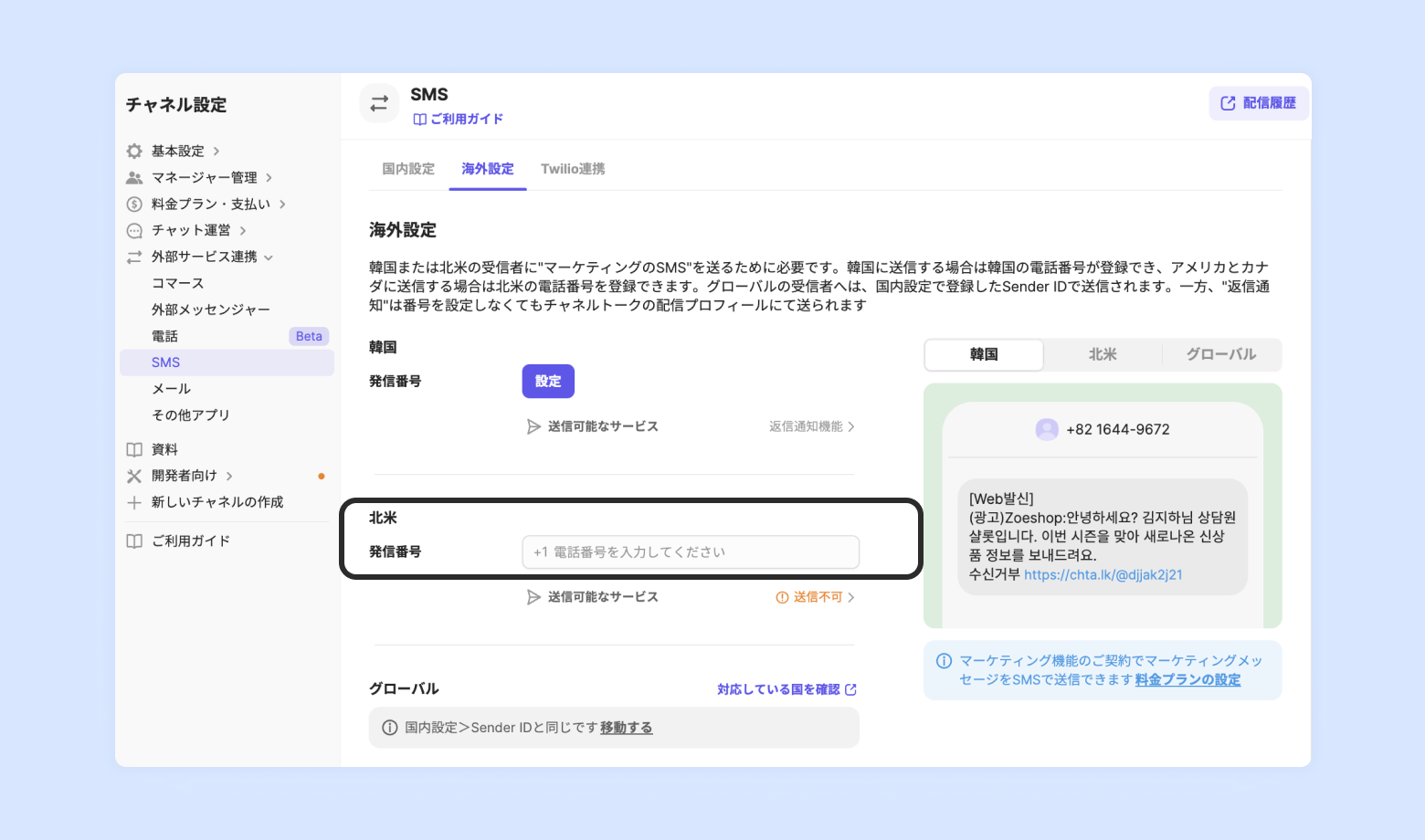Click the book icon beside ご利用ガイド header link

[419, 120]
